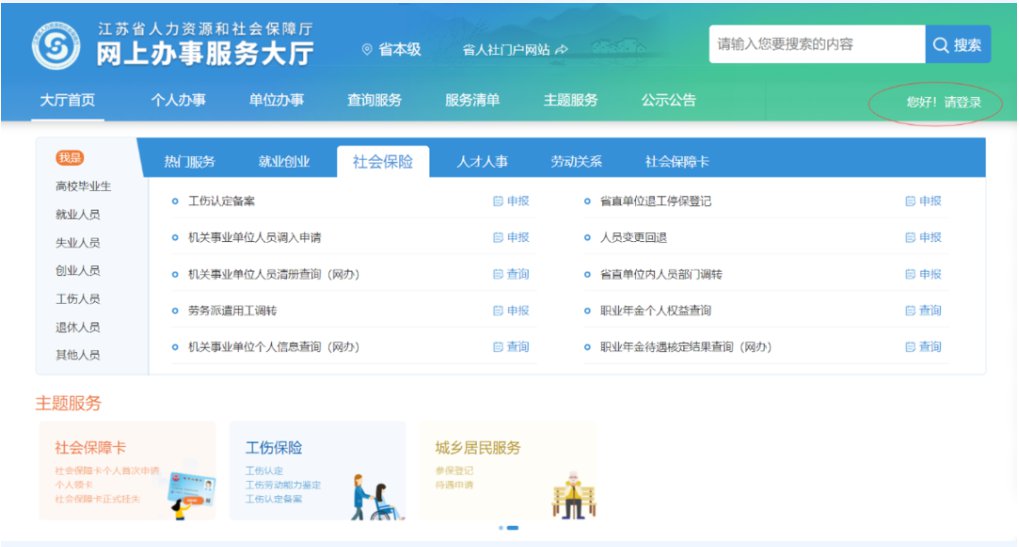Select 高校毕业生 in the identity list
1019x547 pixels.
[83, 187]
